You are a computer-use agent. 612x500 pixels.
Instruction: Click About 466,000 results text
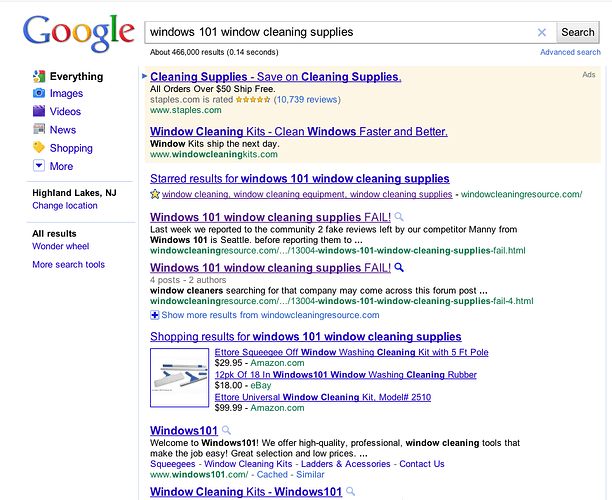[214, 52]
